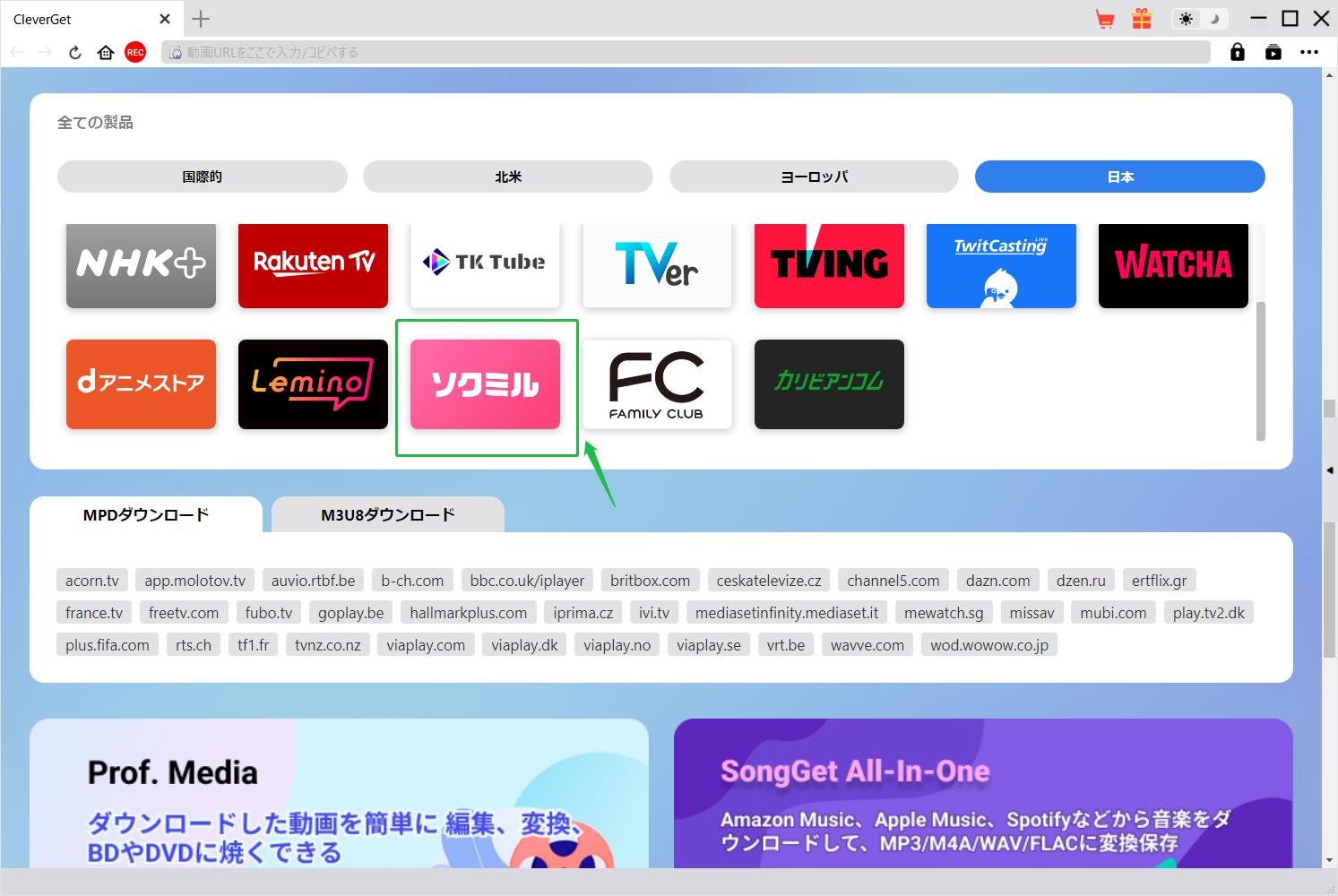This screenshot has height=896, width=1338.
Task: Open the FC Family Club tile
Action: (x=657, y=384)
